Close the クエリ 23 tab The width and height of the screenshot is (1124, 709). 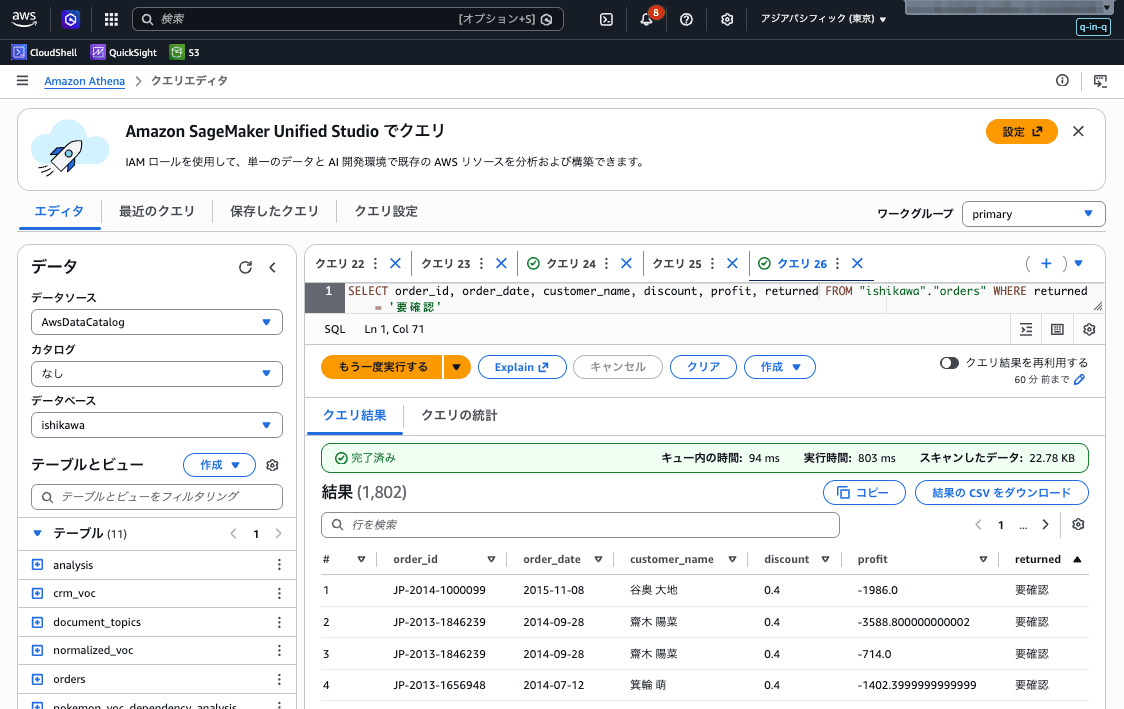tap(501, 264)
